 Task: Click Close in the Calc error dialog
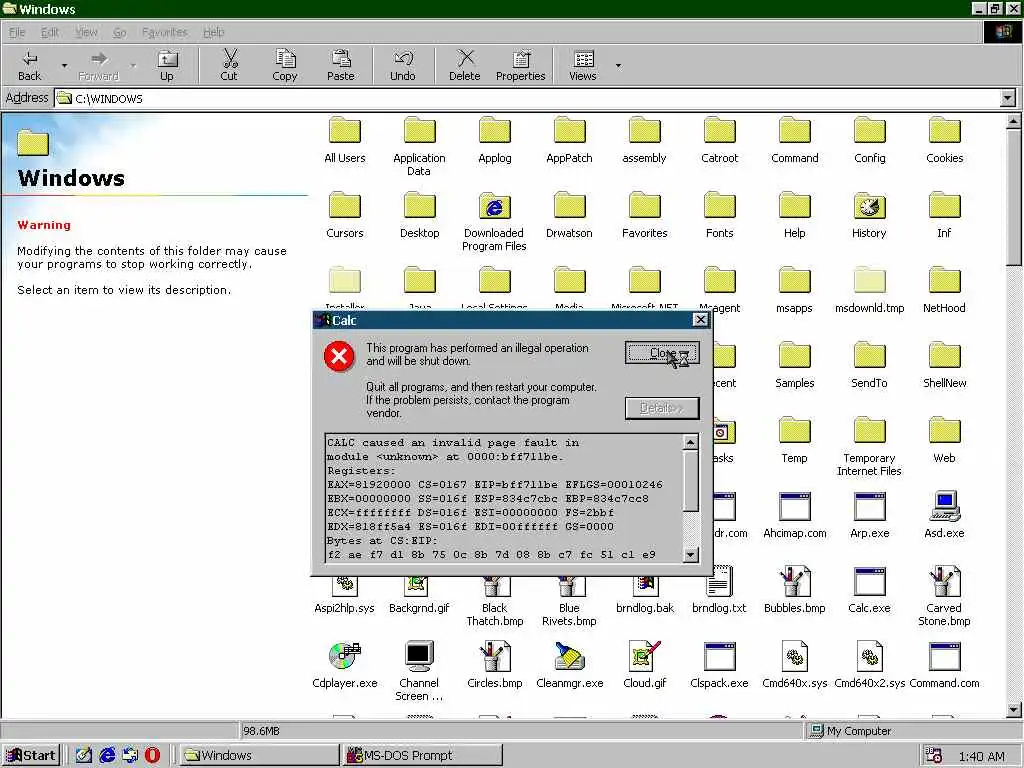tap(662, 353)
